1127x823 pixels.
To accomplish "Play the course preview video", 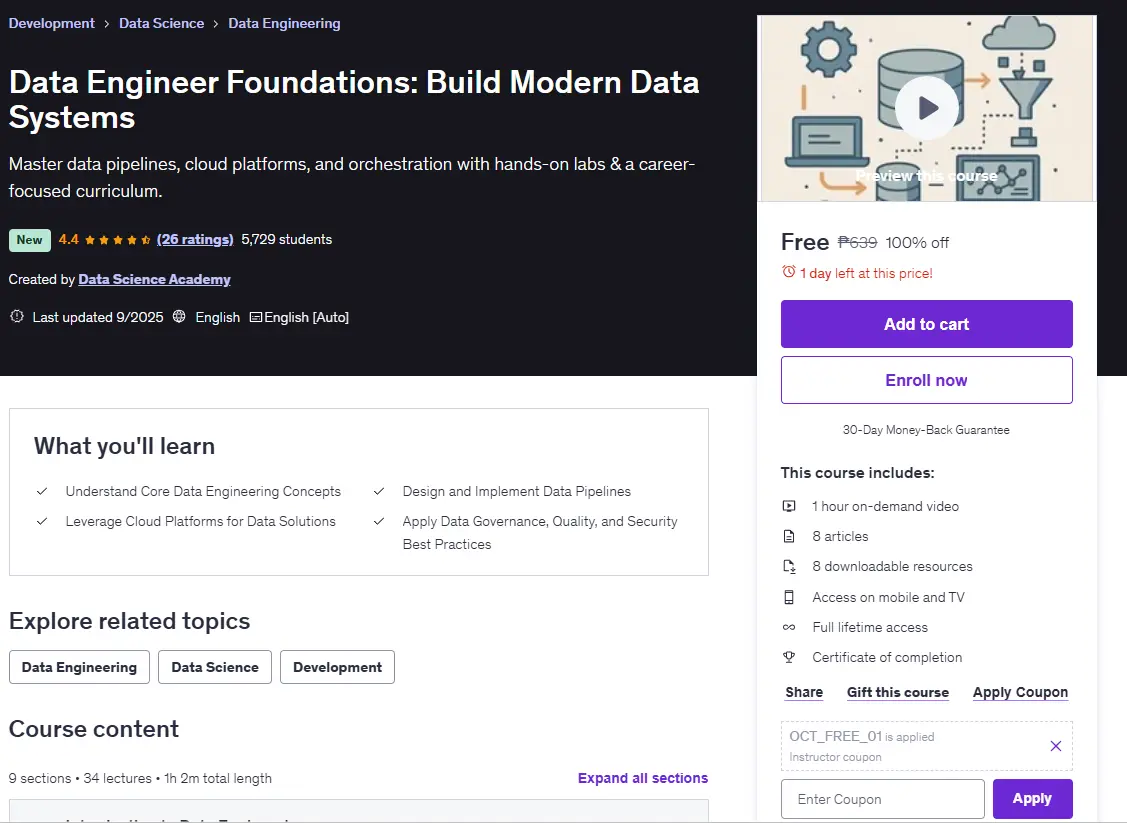I will tap(926, 108).
